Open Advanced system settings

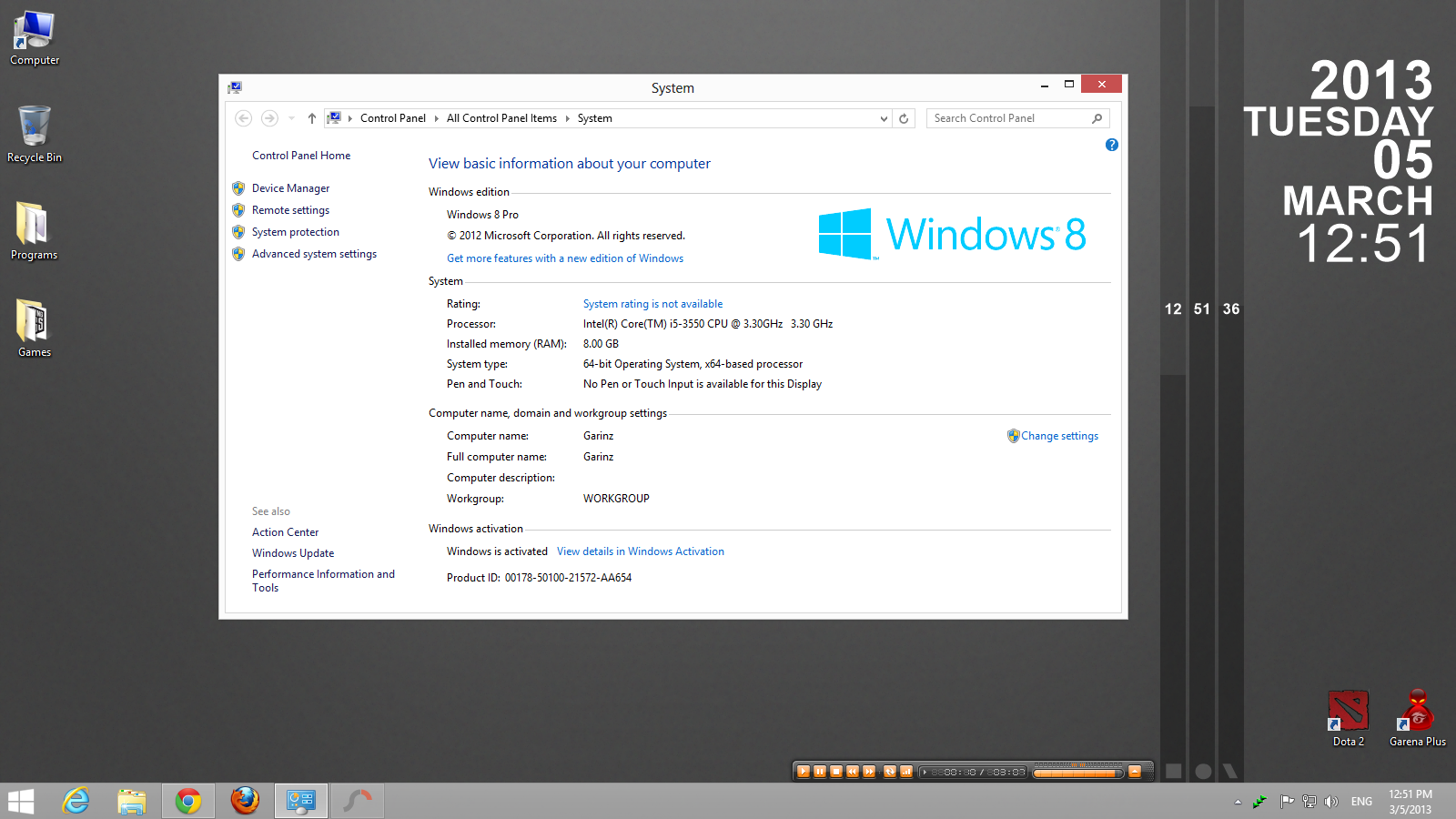[x=314, y=254]
